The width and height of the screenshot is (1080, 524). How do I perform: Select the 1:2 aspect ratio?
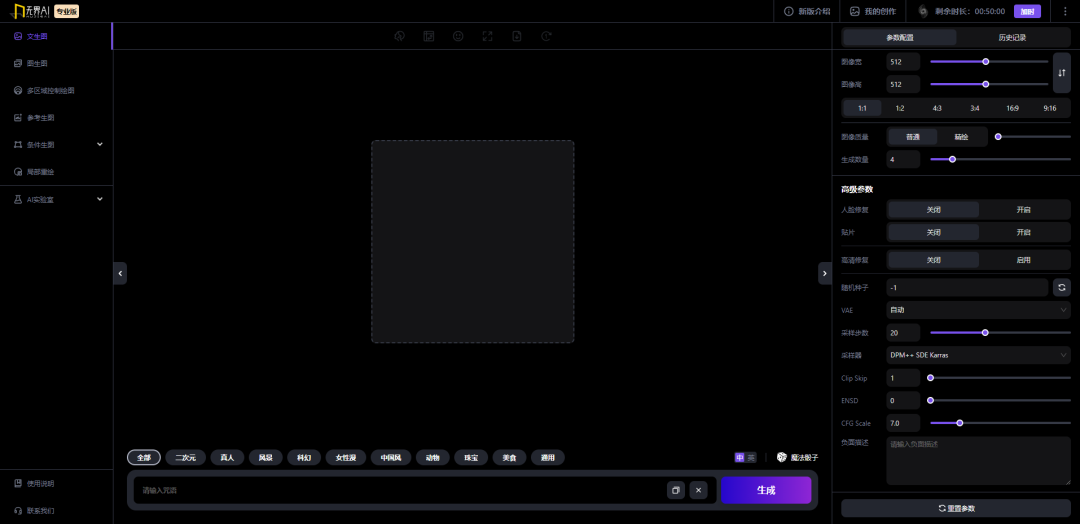(900, 108)
